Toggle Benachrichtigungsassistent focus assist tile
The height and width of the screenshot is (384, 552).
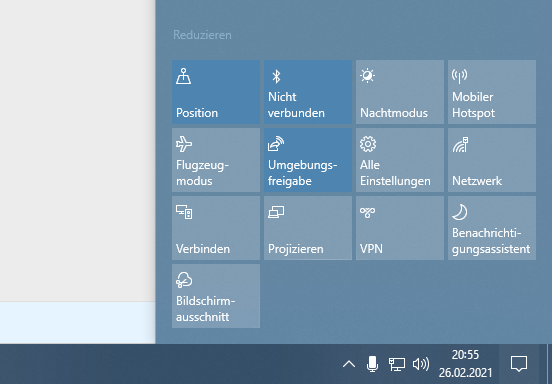(492, 228)
